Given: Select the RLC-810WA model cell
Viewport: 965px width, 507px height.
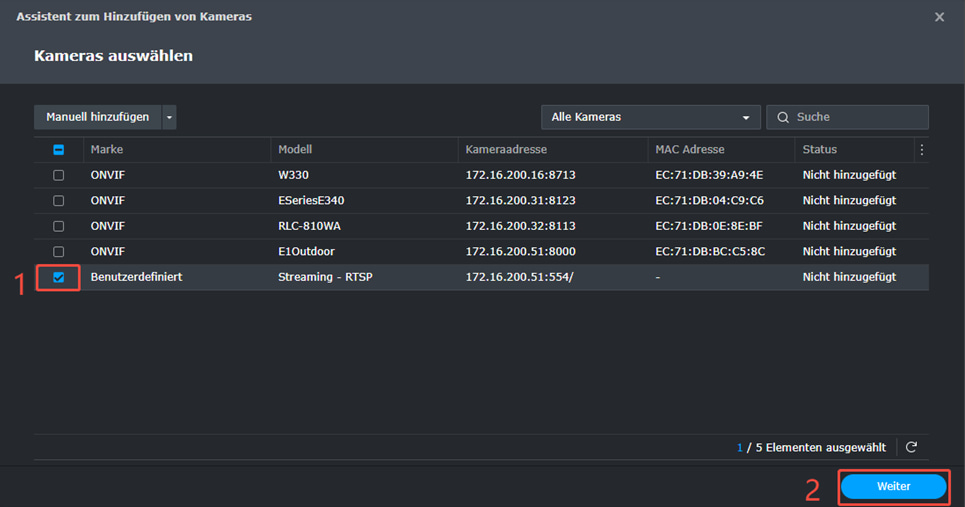Looking at the screenshot, I should (x=310, y=226).
